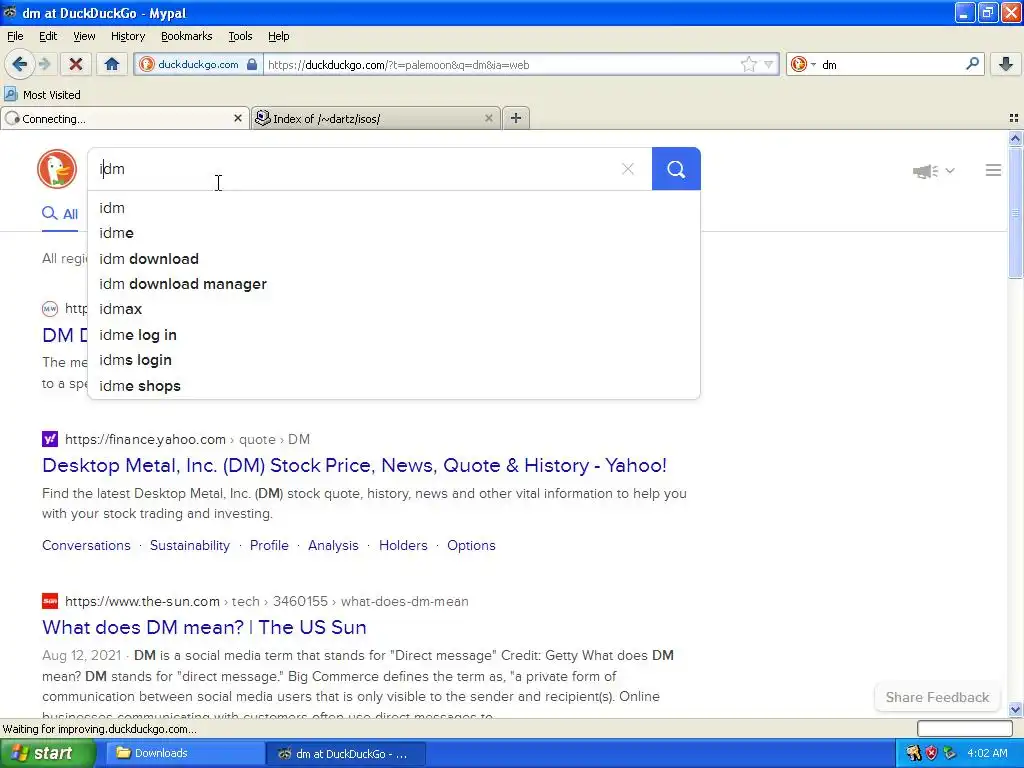1024x768 pixels.
Task: Open the Downloads arrow toolbar button
Action: coord(1006,64)
